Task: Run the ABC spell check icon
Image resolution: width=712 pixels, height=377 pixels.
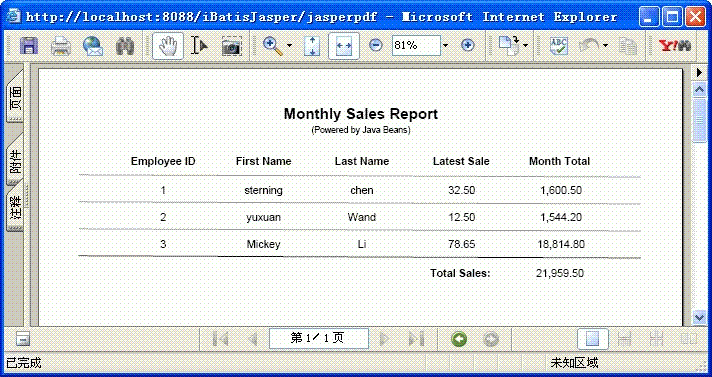Action: point(559,46)
